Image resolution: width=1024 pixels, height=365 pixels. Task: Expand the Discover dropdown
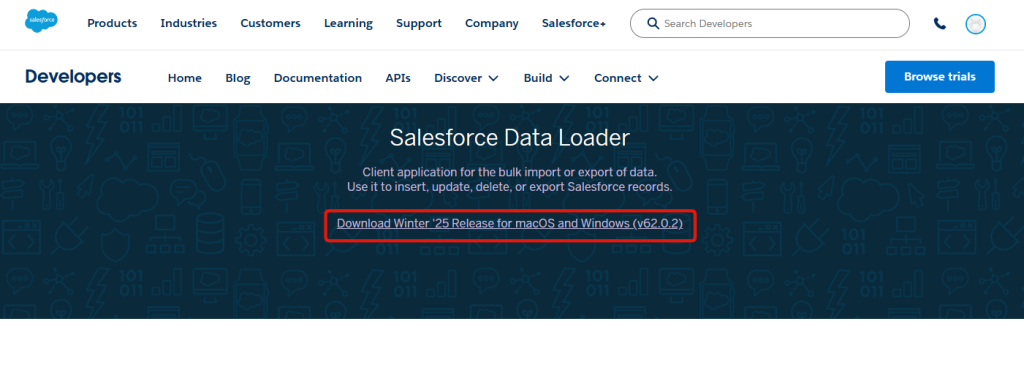click(466, 78)
